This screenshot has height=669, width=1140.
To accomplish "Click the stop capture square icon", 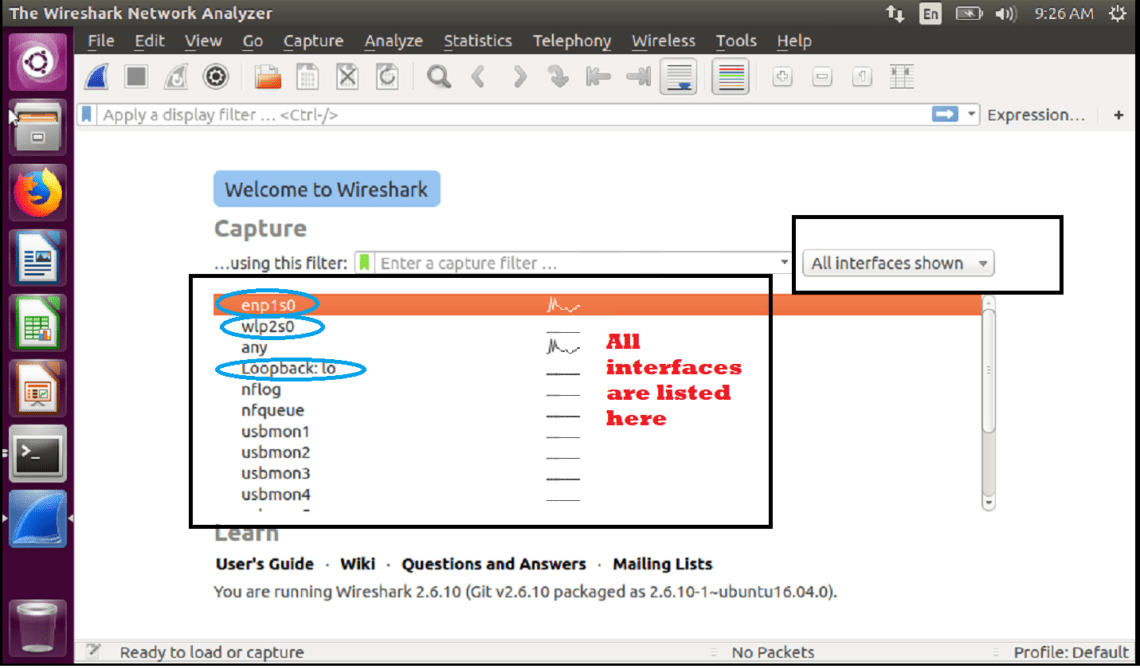I will (136, 76).
